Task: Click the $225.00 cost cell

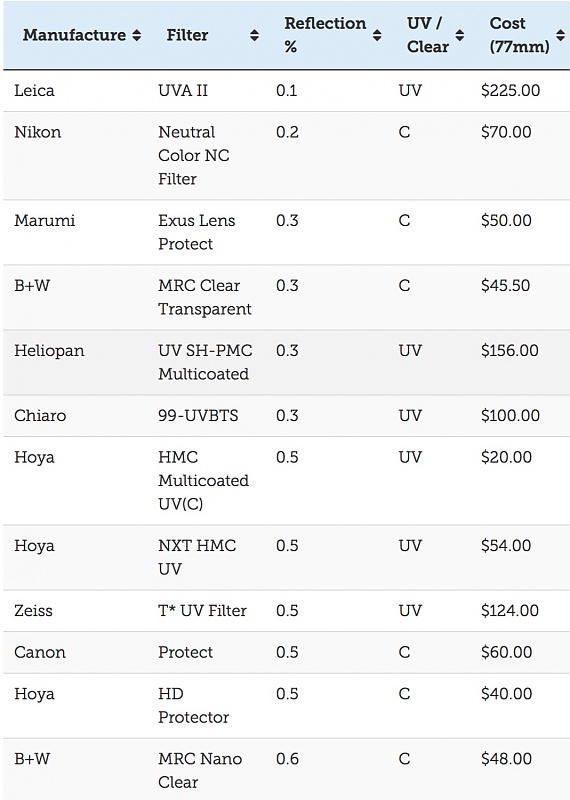Action: click(510, 91)
